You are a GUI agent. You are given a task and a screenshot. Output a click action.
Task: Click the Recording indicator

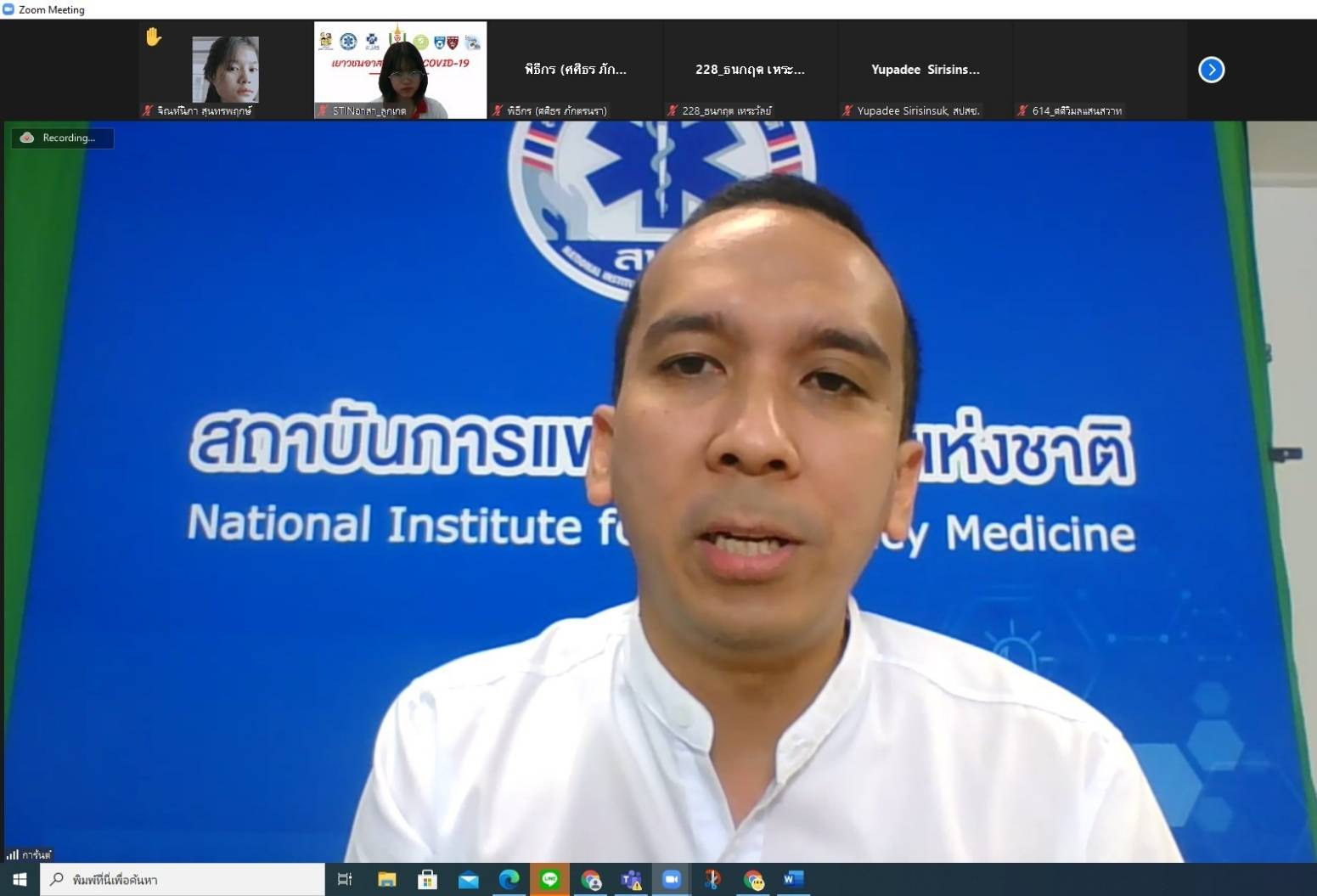(62, 138)
